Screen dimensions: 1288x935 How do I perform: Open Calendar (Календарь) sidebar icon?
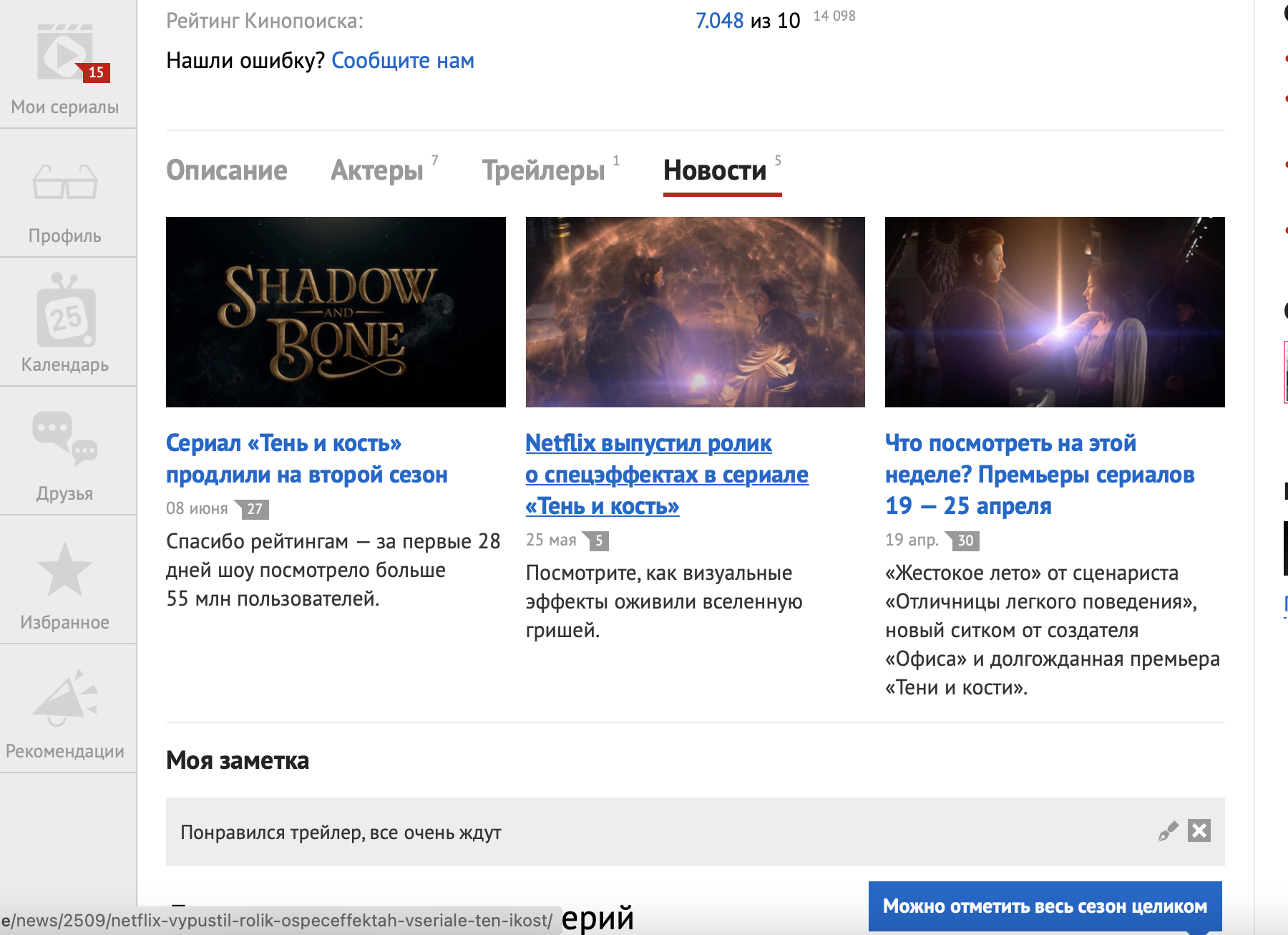pos(66,310)
